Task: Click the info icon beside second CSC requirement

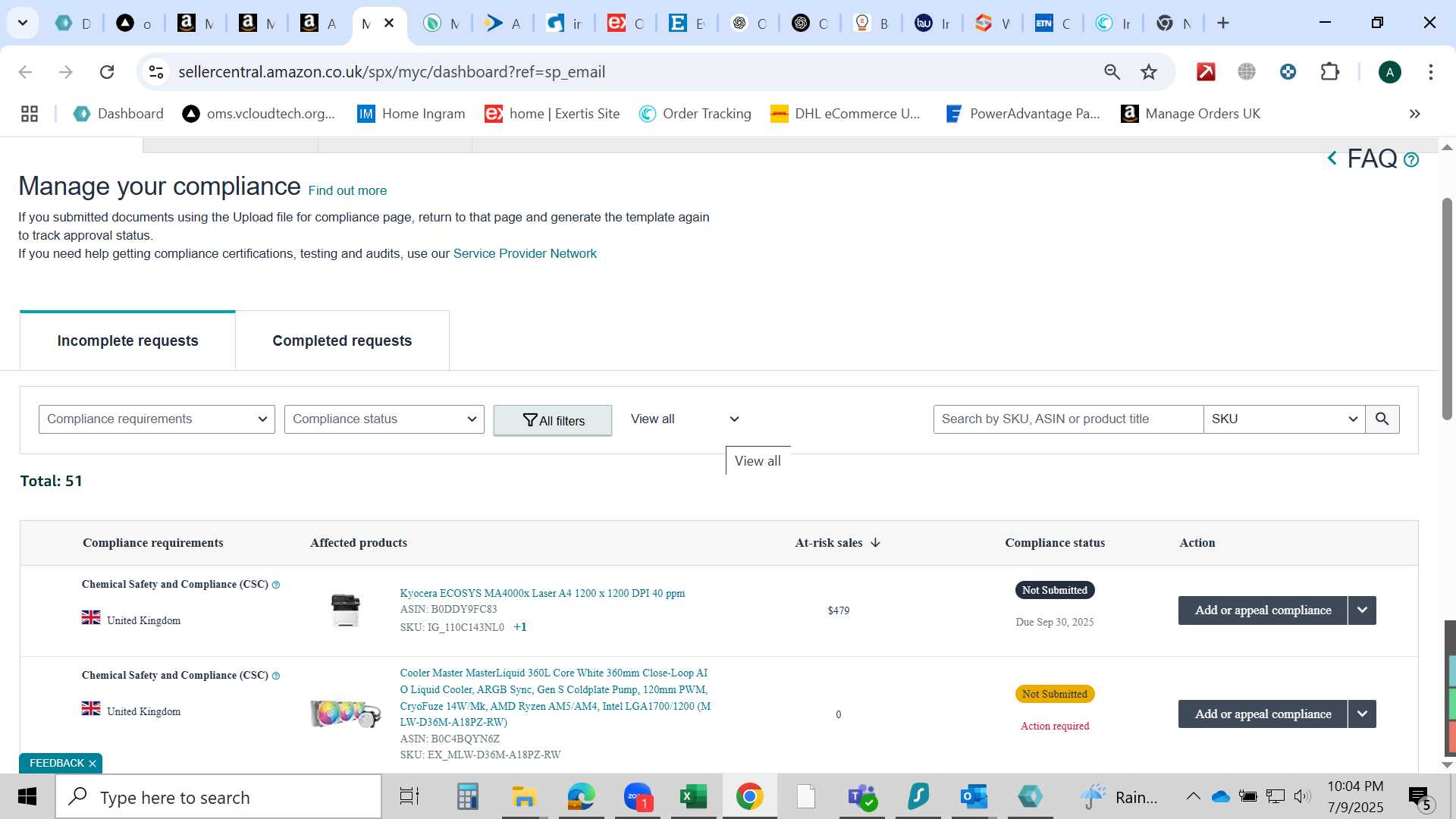Action: pyautogui.click(x=276, y=676)
